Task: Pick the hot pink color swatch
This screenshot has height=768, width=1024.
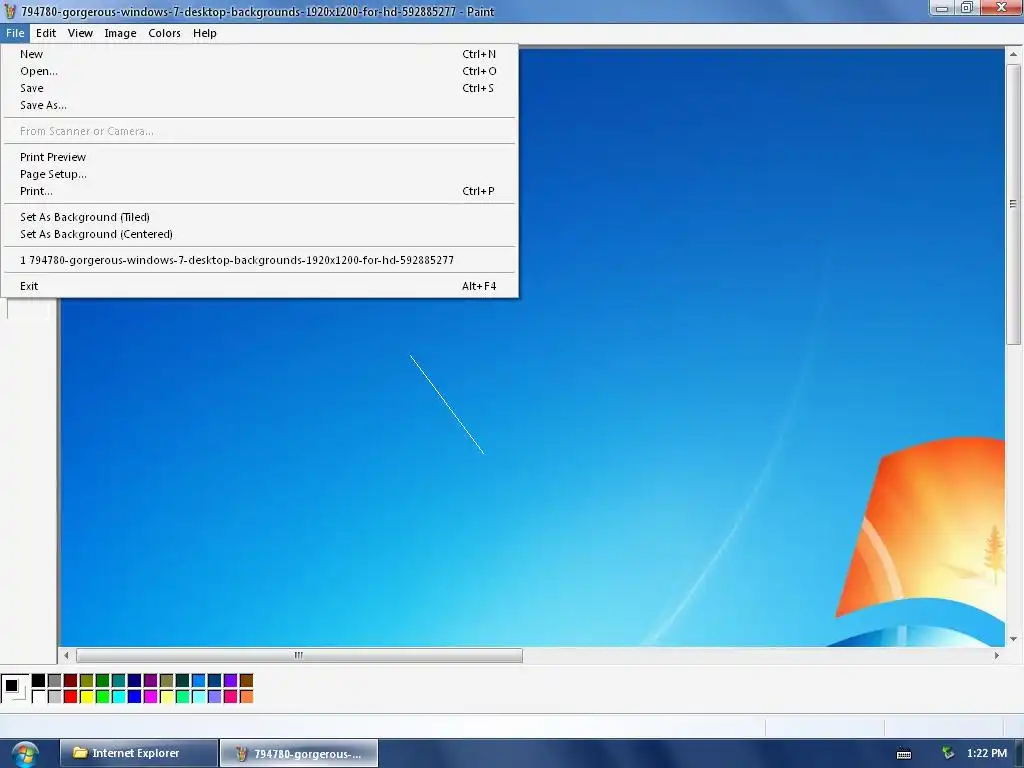Action: tap(231, 697)
